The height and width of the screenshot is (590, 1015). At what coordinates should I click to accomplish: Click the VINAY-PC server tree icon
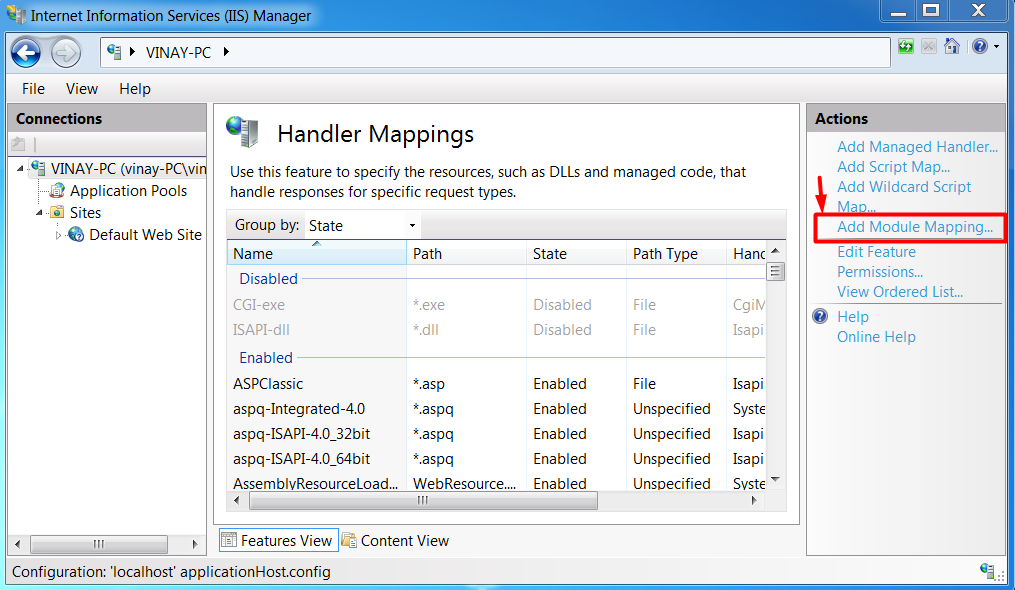tap(39, 168)
